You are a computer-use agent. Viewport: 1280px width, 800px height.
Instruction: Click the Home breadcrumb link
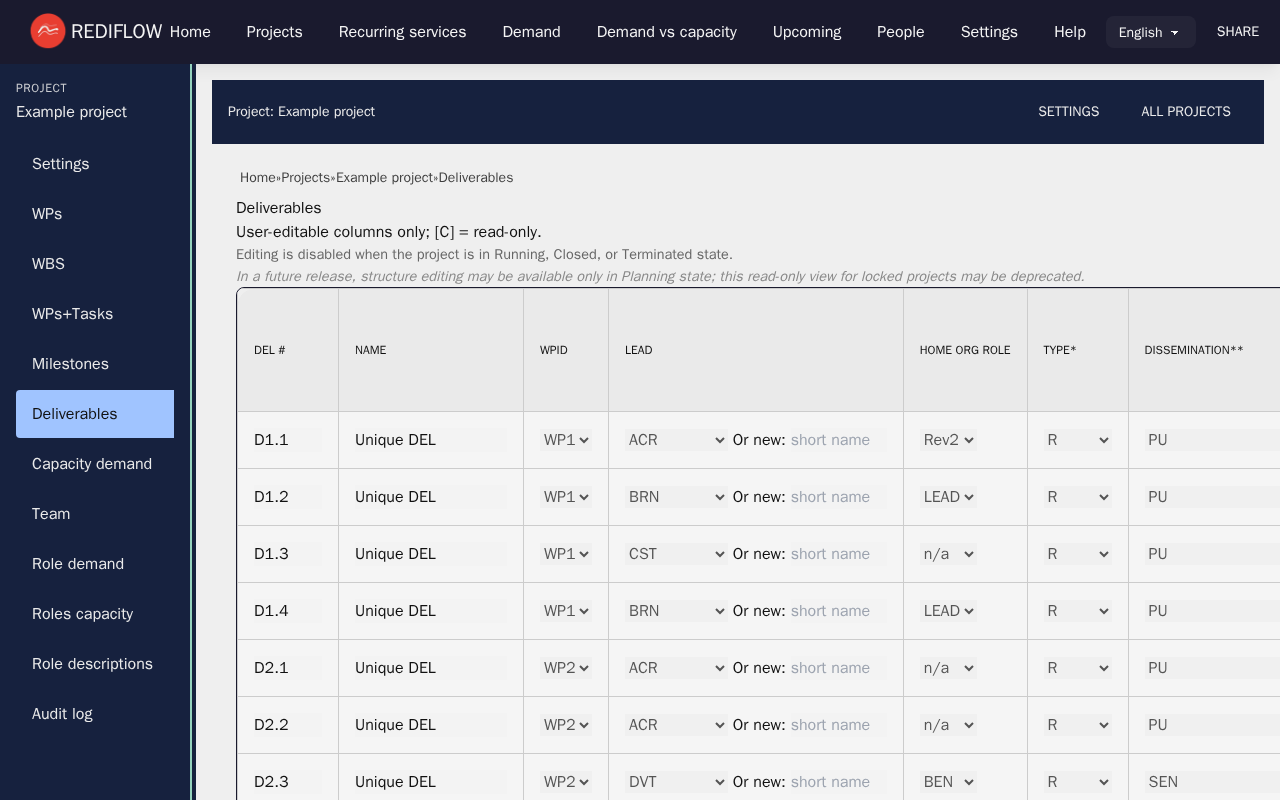pyautogui.click(x=257, y=178)
